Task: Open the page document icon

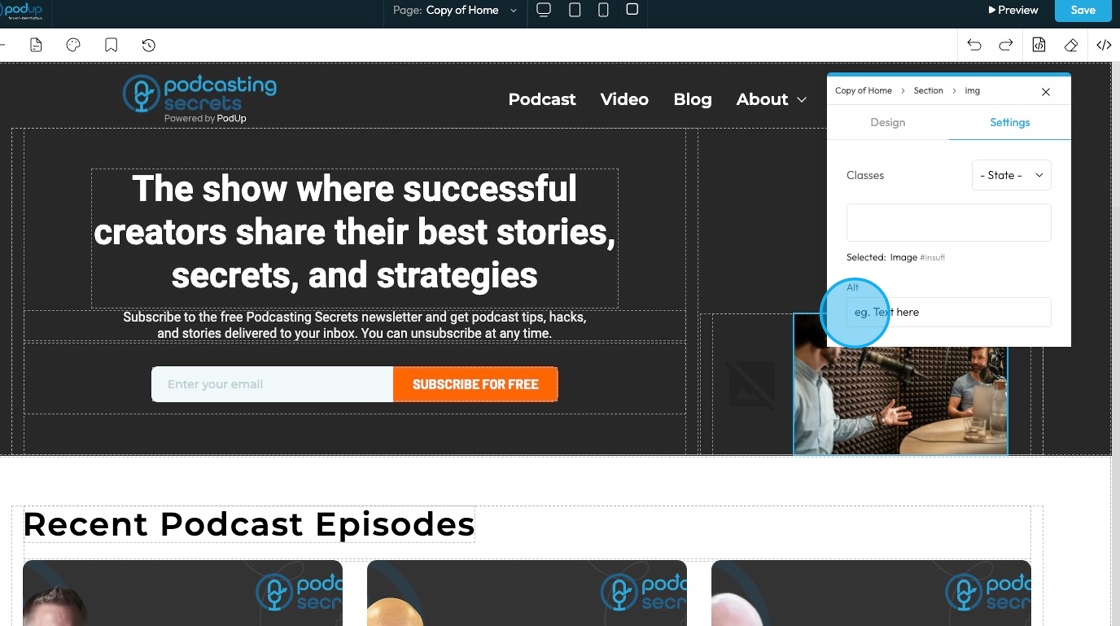Action: click(36, 45)
